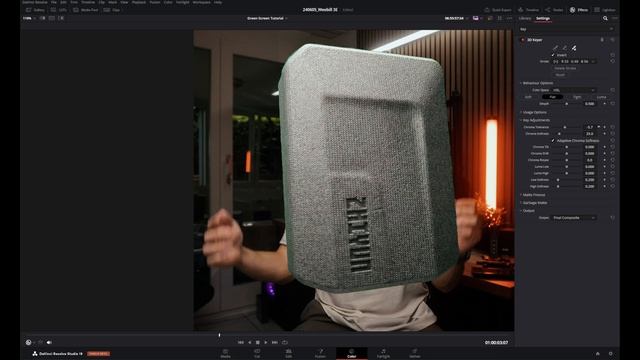Open the LUTs panel
This screenshot has height=360, width=640.
point(59,10)
